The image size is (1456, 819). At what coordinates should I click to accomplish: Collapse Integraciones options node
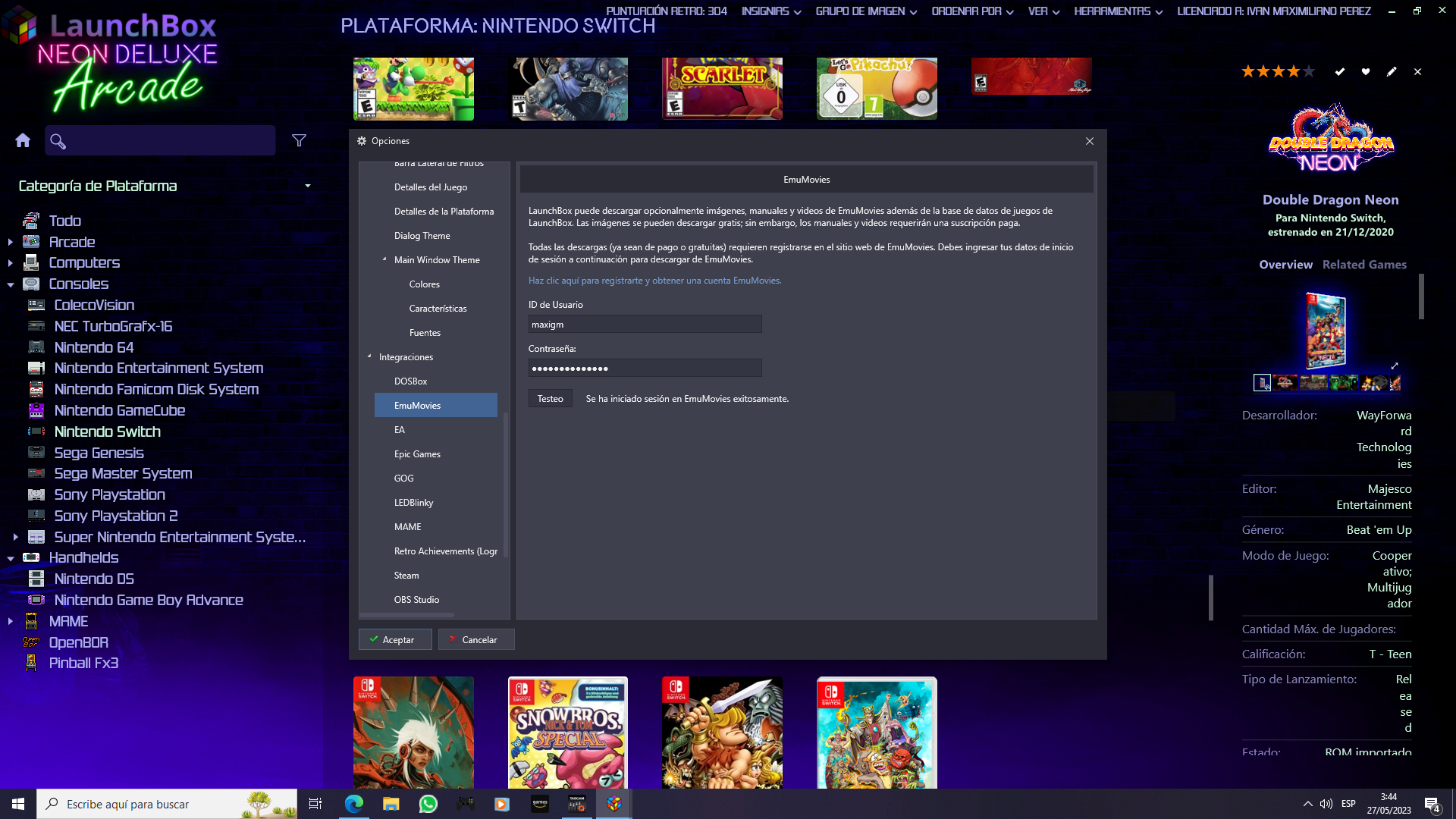click(369, 356)
